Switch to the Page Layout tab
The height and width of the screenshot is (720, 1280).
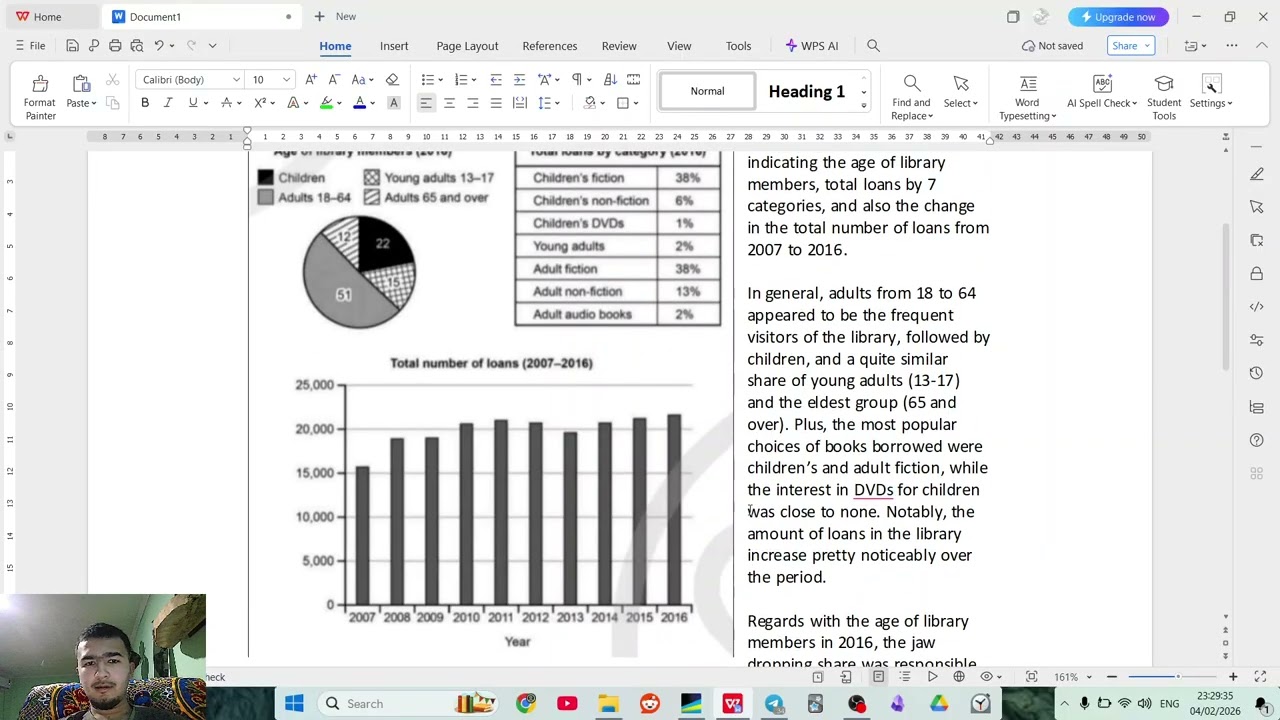[x=467, y=46]
